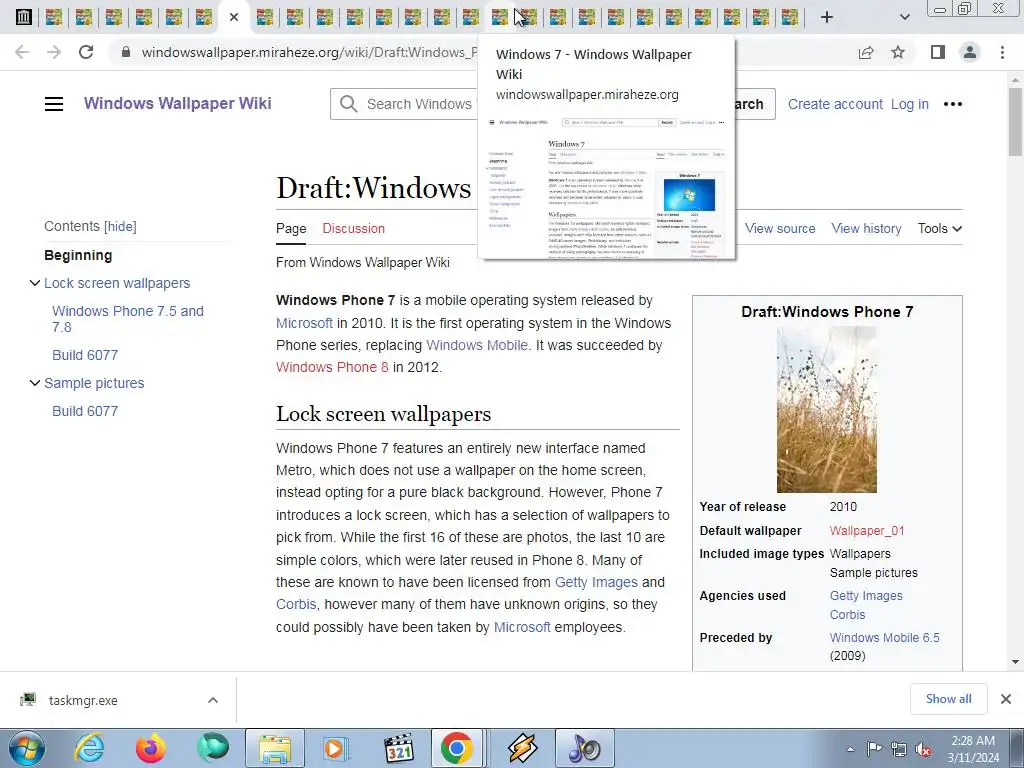Click the Log in link
The width and height of the screenshot is (1024, 768).
point(910,104)
